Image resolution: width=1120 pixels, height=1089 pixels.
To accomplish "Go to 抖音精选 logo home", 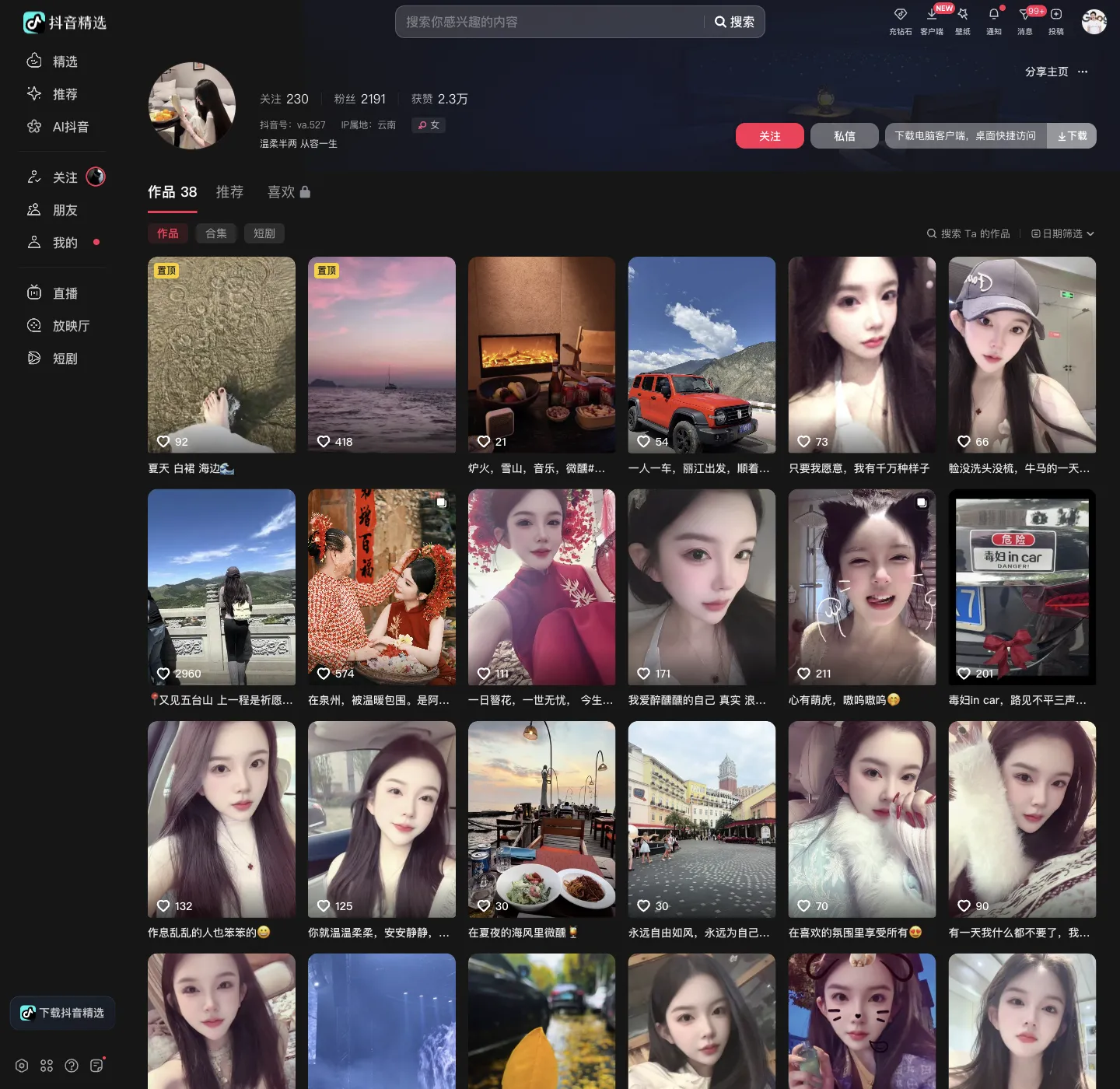I will pyautogui.click(x=65, y=23).
